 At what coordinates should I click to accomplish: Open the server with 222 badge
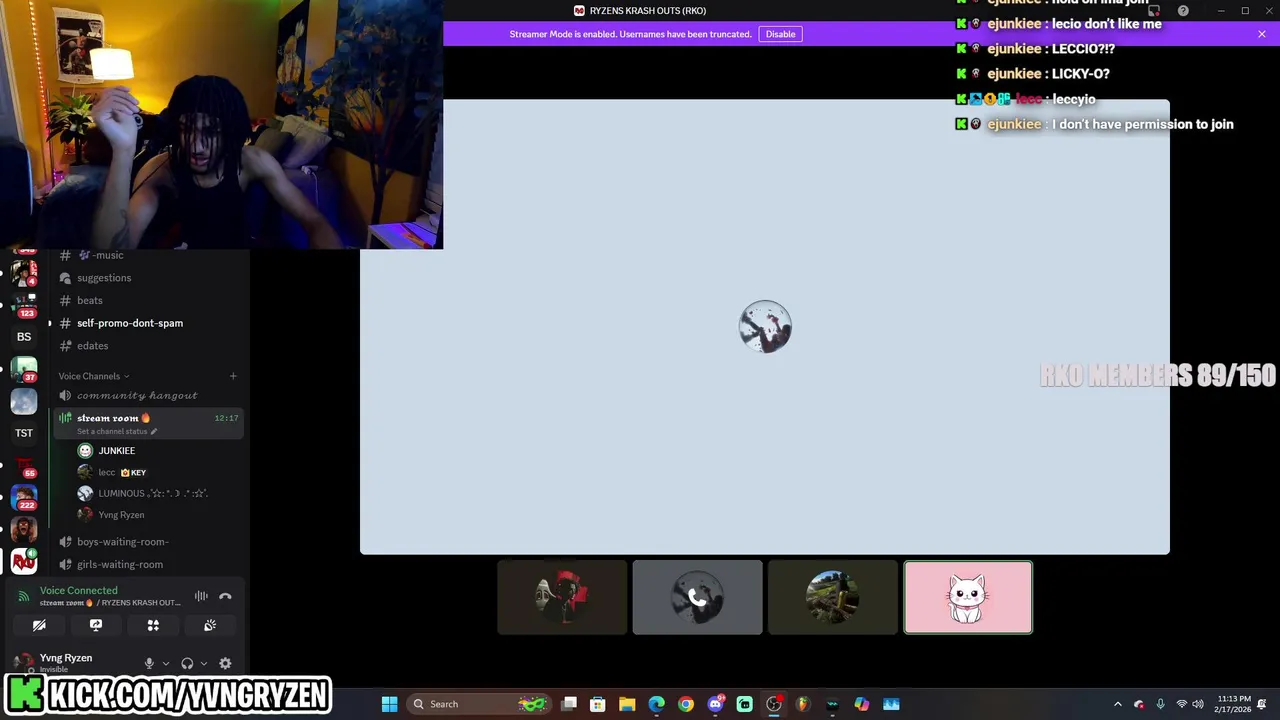(x=24, y=497)
